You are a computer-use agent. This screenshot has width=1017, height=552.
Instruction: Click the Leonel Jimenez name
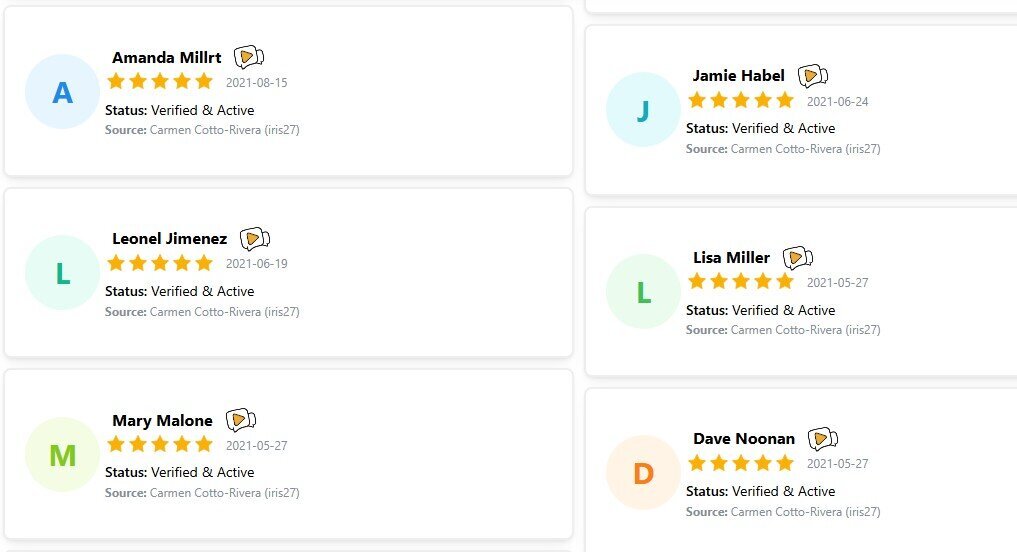[169, 239]
